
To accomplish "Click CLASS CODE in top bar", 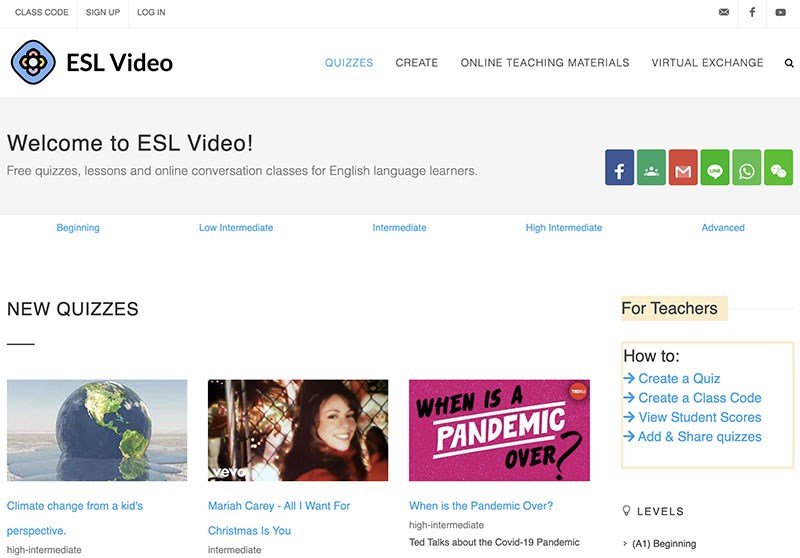I will tap(41, 12).
